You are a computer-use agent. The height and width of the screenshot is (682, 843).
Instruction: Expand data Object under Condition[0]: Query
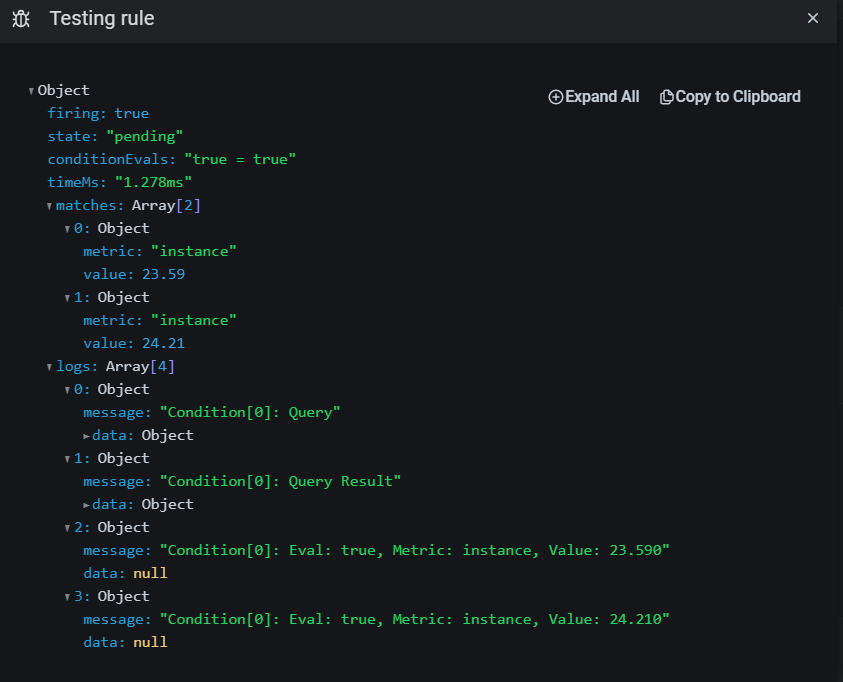[86, 436]
